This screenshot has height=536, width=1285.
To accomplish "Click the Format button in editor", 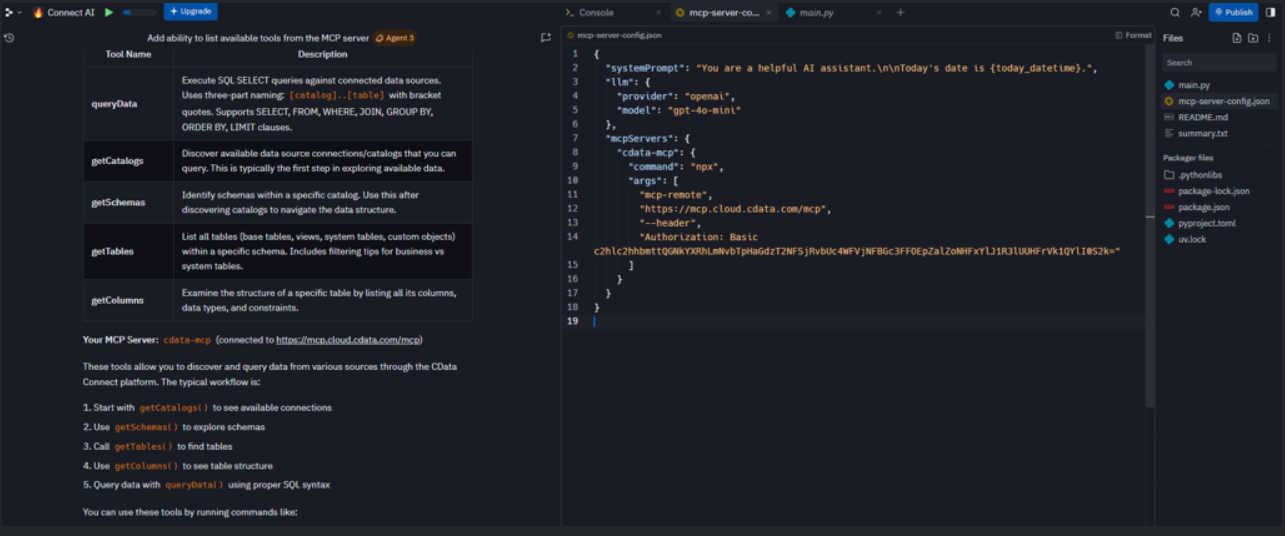I will (x=1133, y=35).
